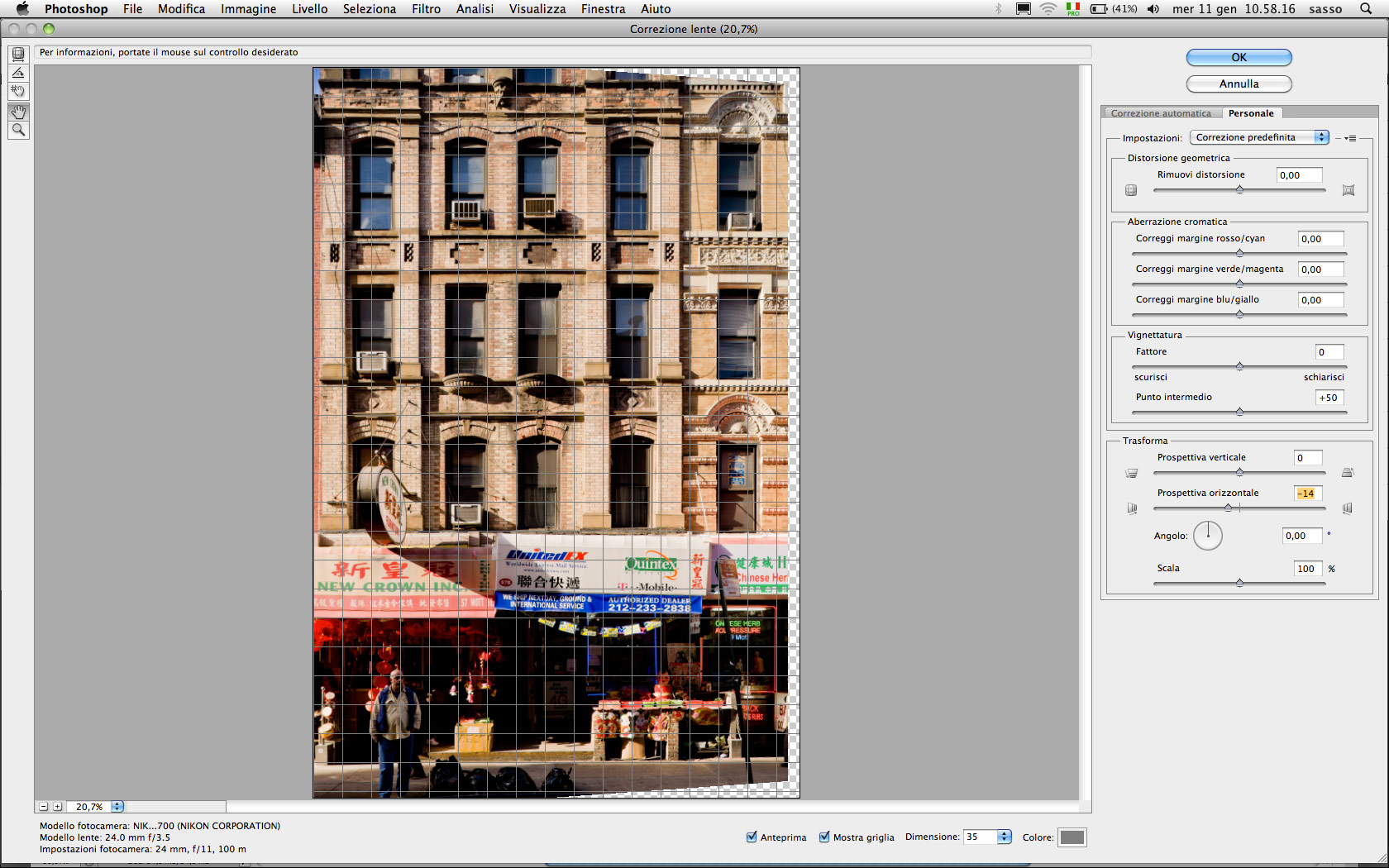Screen dimensions: 1389x868
Task: Click the Prospettiva orizzontale value field
Action: [x=1308, y=494]
